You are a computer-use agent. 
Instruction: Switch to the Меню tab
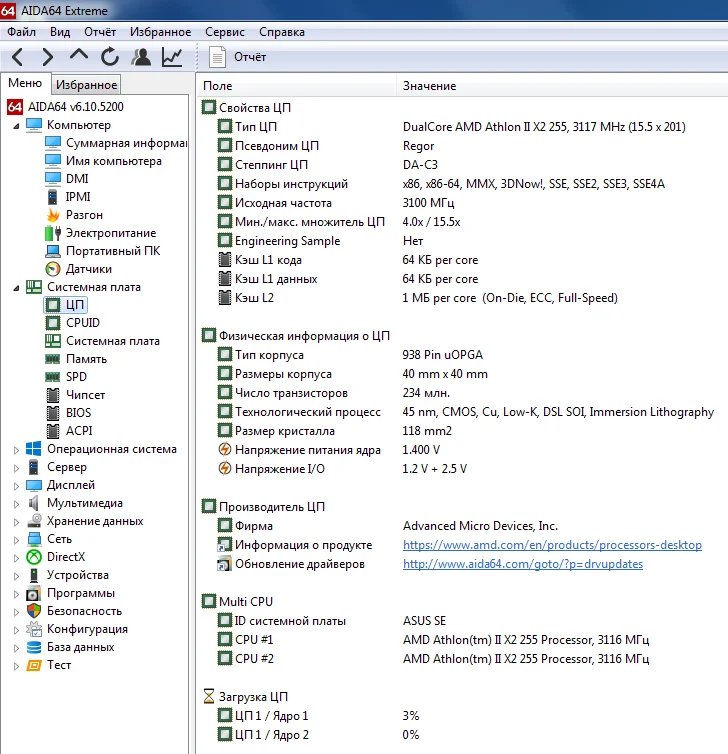click(x=25, y=83)
